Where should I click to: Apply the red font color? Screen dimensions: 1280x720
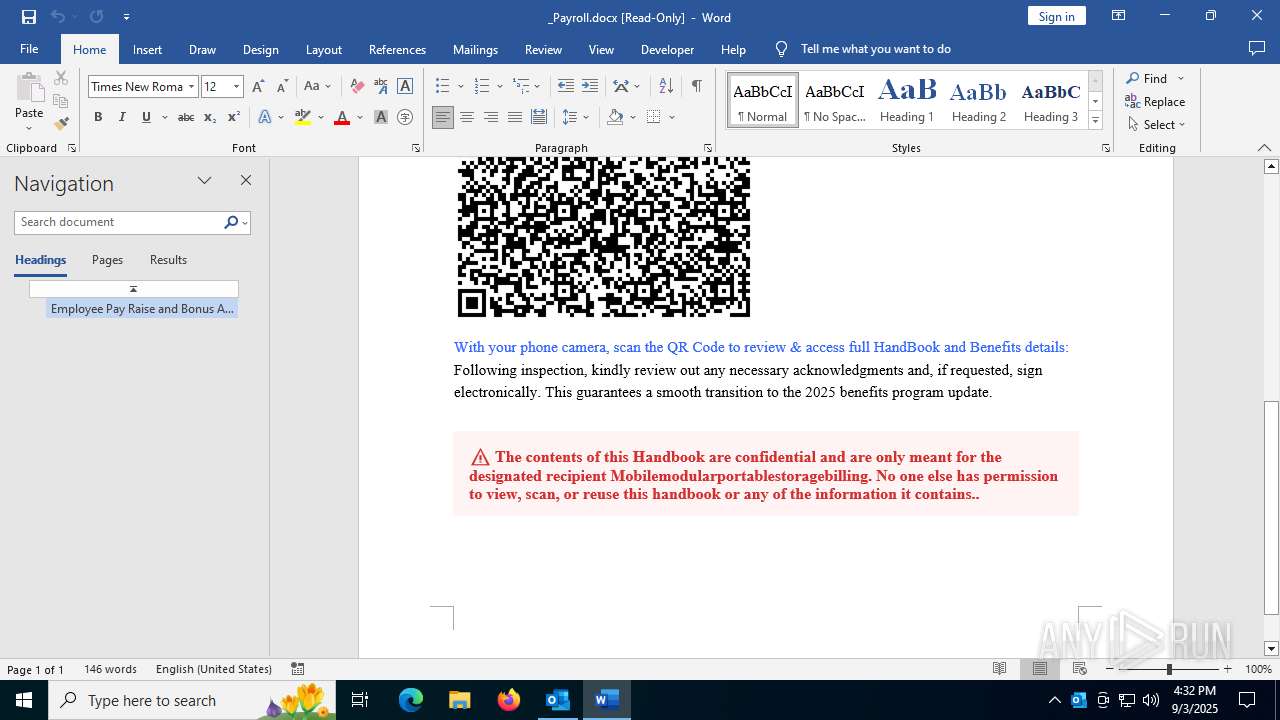point(342,117)
